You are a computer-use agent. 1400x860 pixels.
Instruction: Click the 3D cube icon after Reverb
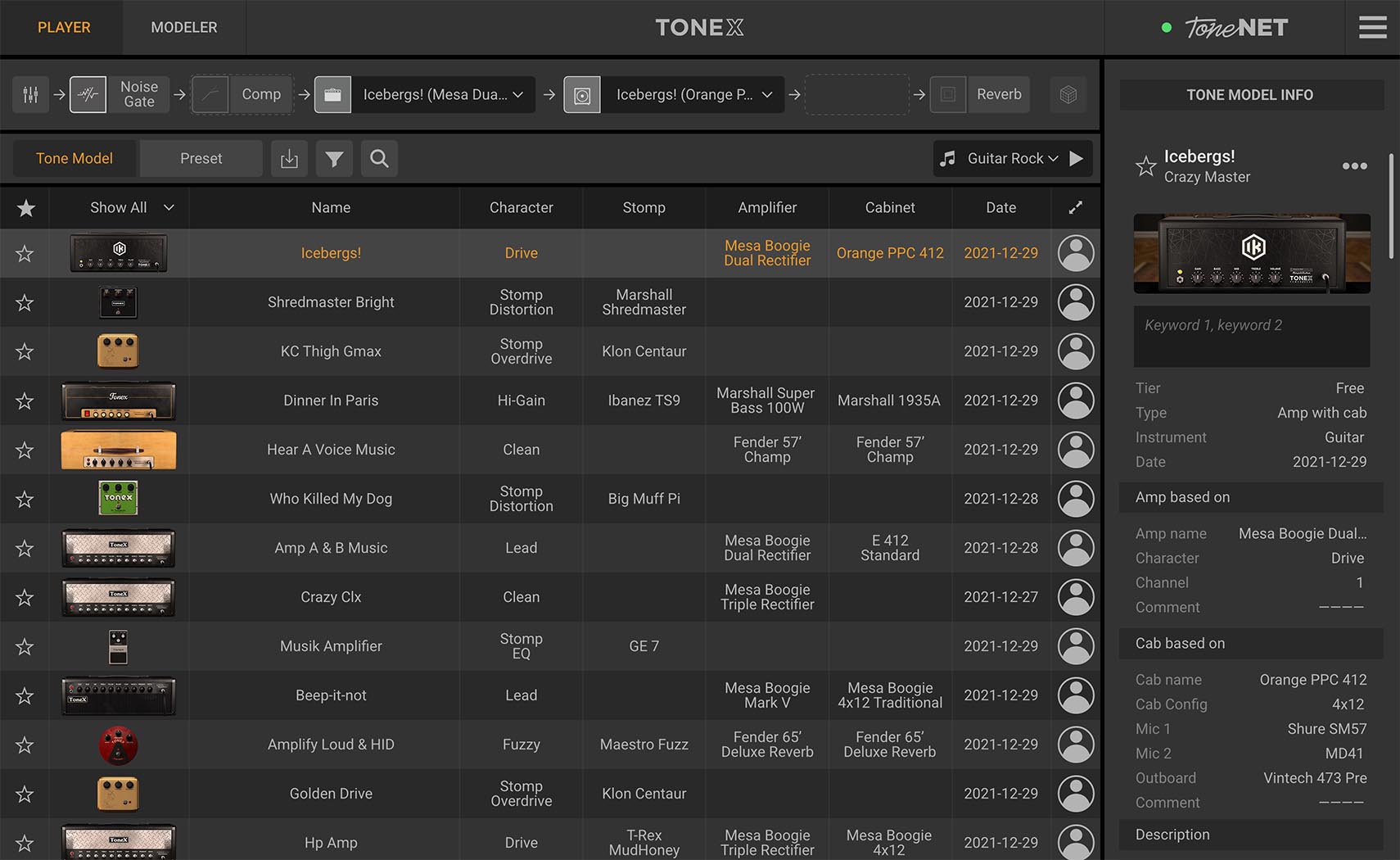click(1068, 95)
